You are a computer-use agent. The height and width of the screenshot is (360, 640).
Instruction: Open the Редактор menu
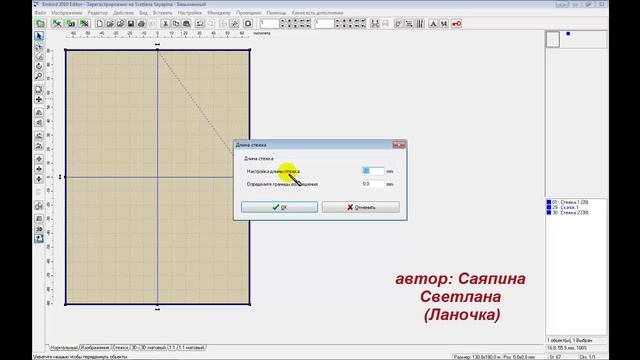click(x=98, y=13)
